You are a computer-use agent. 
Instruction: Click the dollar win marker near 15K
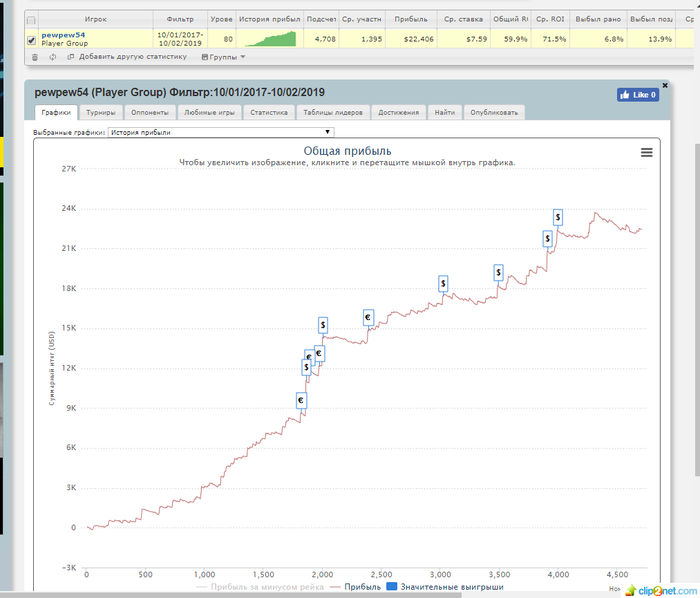[x=323, y=325]
